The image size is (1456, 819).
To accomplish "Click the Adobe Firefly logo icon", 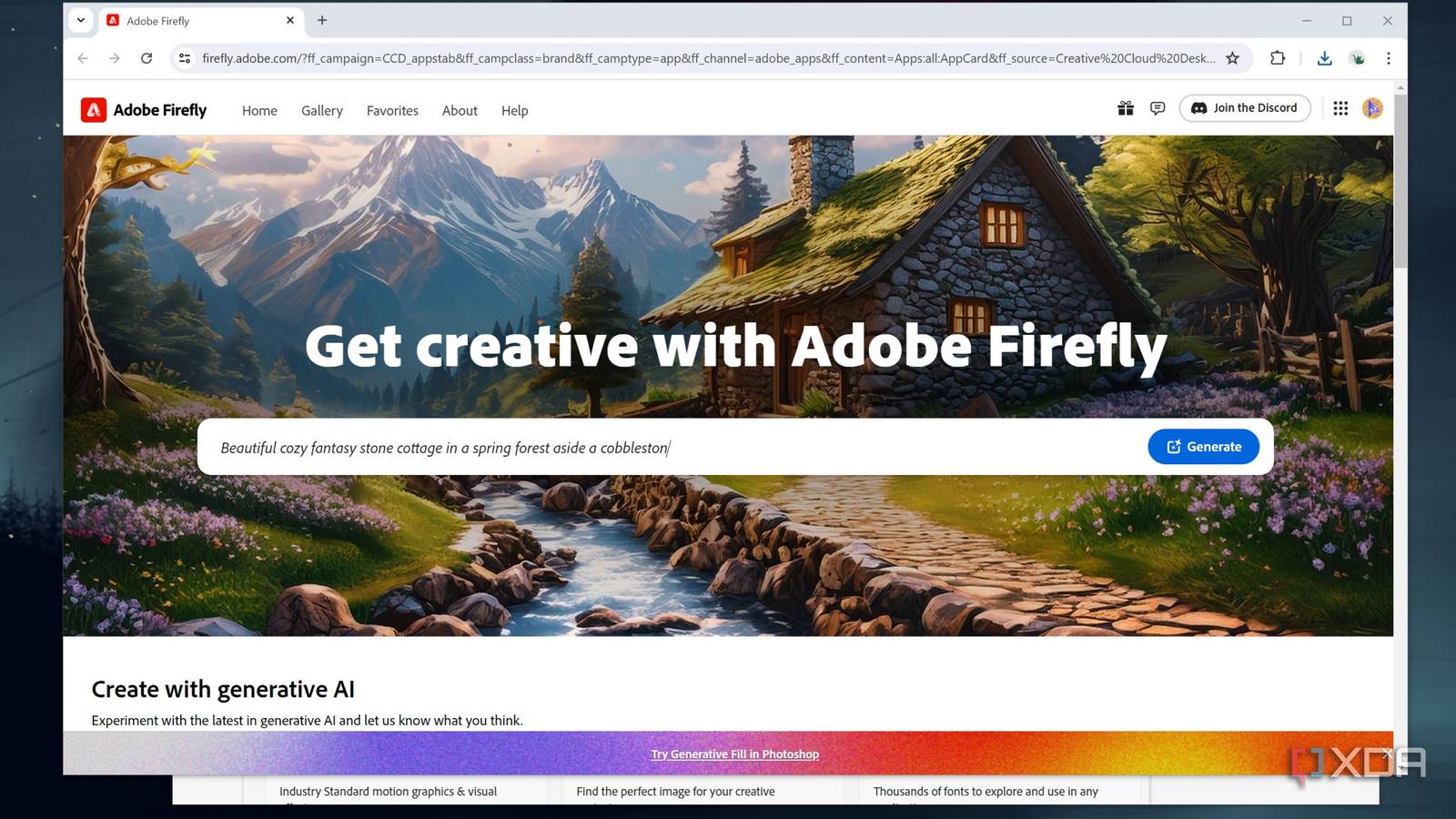I will point(93,110).
